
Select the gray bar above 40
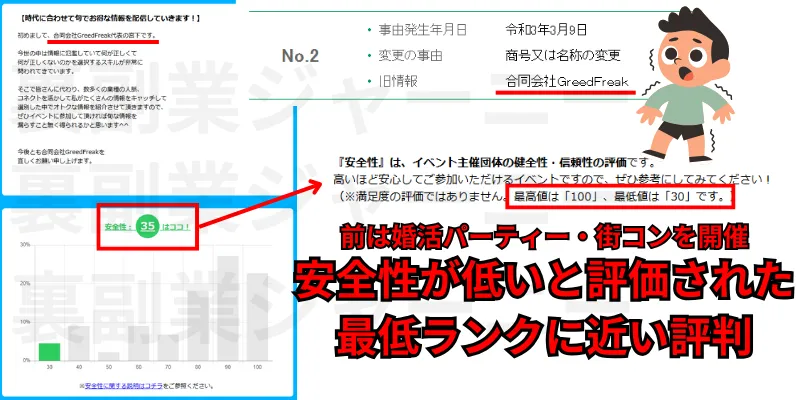point(79,343)
